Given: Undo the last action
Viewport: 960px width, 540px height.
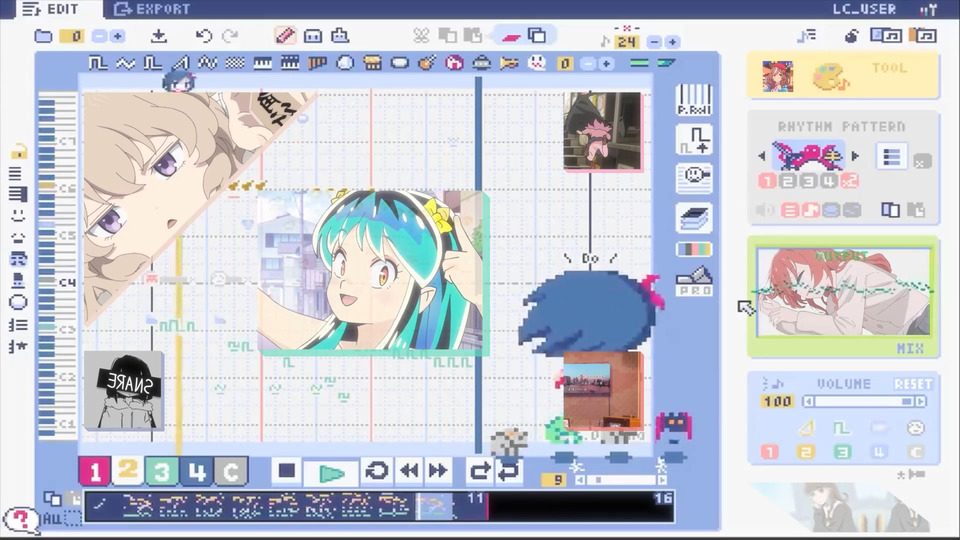Looking at the screenshot, I should 203,36.
